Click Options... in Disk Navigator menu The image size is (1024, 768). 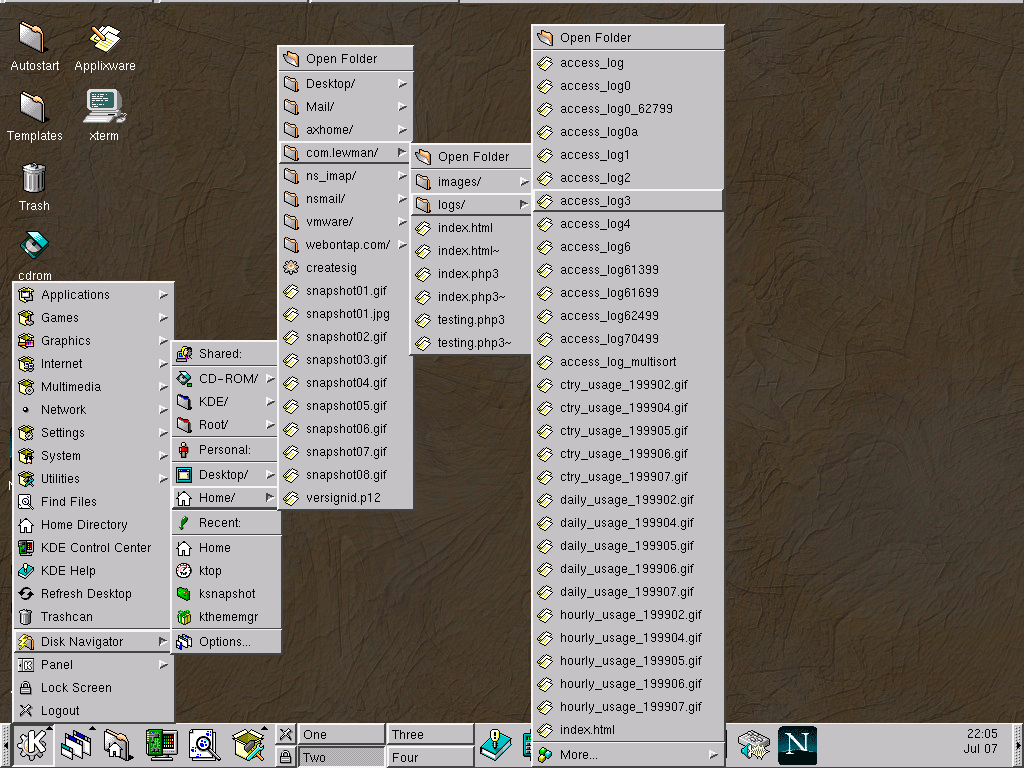[225, 642]
